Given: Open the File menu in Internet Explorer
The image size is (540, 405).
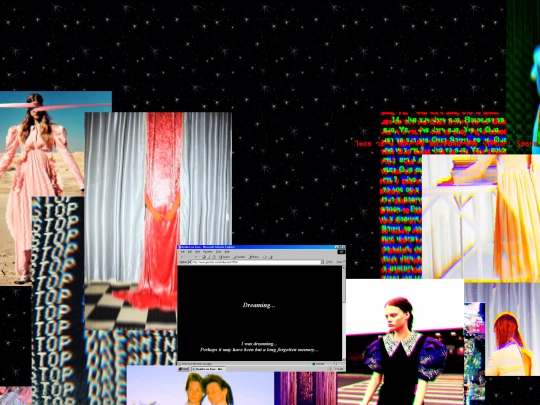Looking at the screenshot, I should [183, 252].
